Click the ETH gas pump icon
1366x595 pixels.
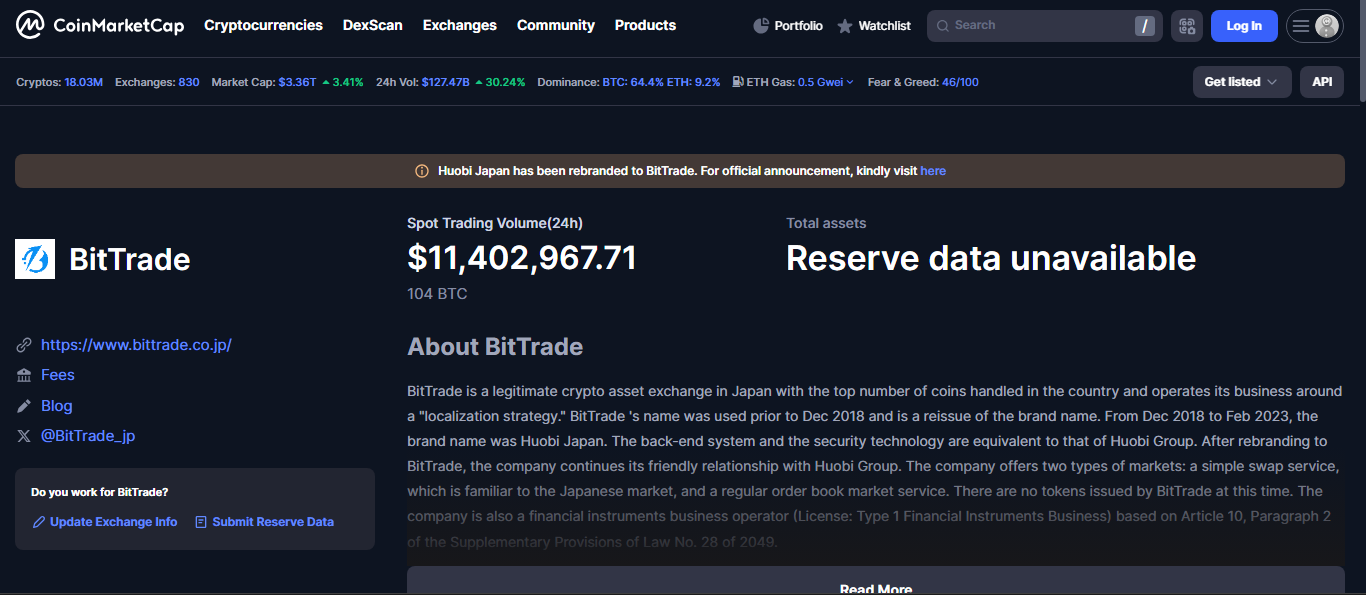click(x=738, y=82)
